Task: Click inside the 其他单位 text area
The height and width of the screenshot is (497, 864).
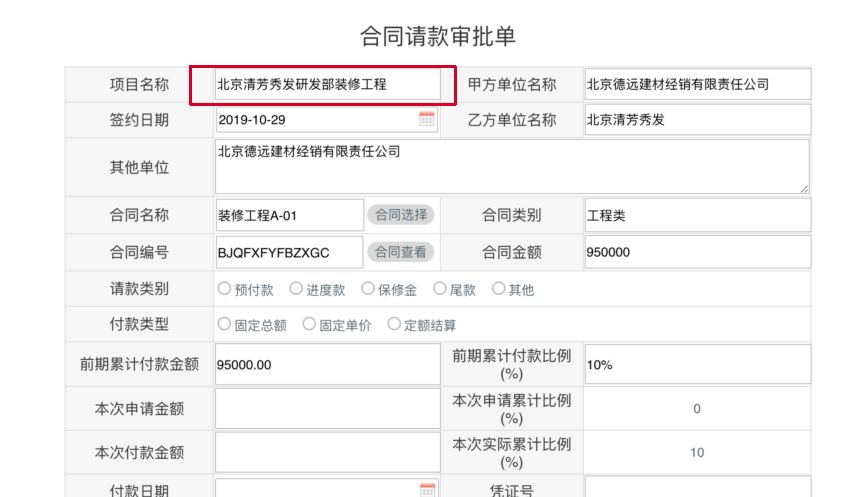Action: (x=511, y=166)
